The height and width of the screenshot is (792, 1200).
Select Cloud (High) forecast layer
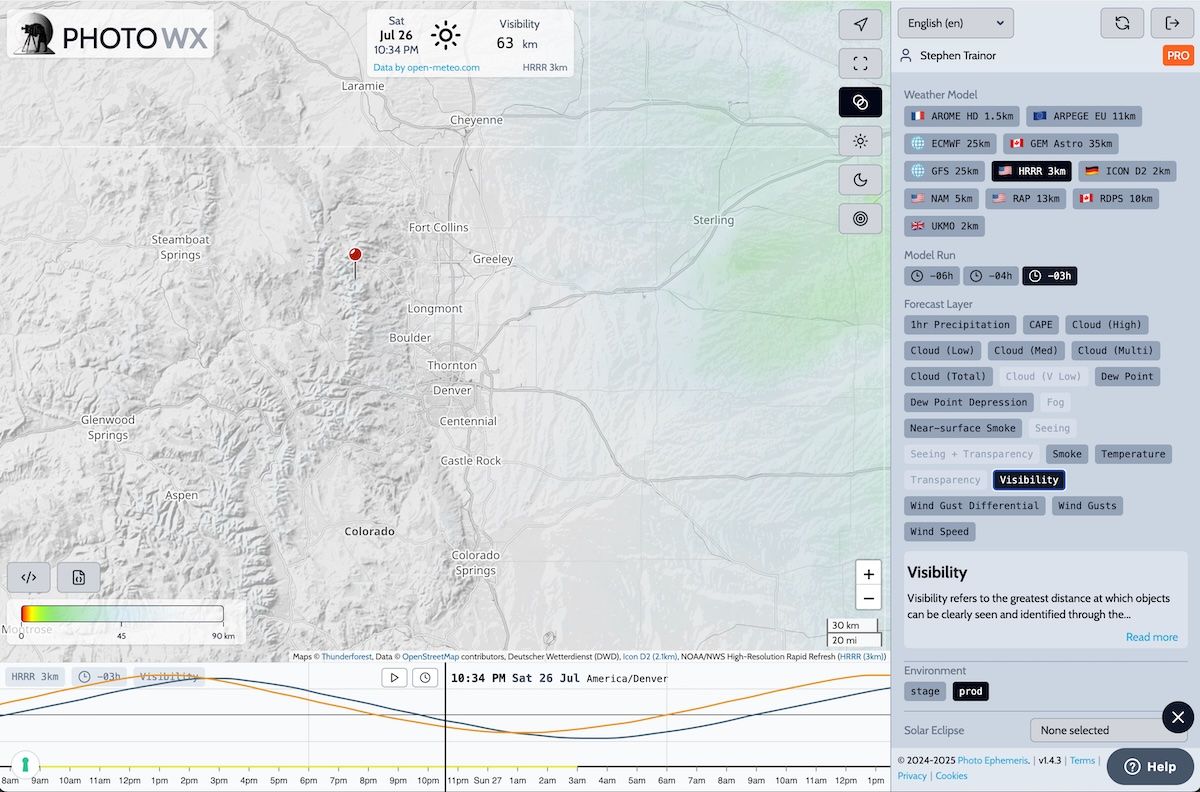point(1106,325)
